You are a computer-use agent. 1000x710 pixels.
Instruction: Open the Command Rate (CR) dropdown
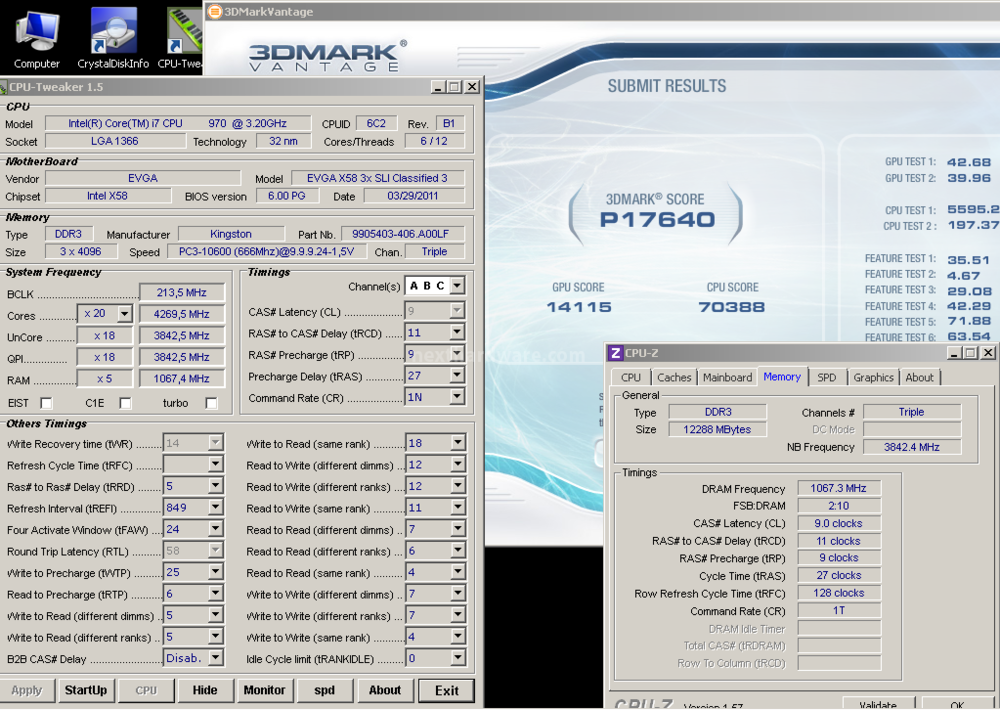click(457, 397)
